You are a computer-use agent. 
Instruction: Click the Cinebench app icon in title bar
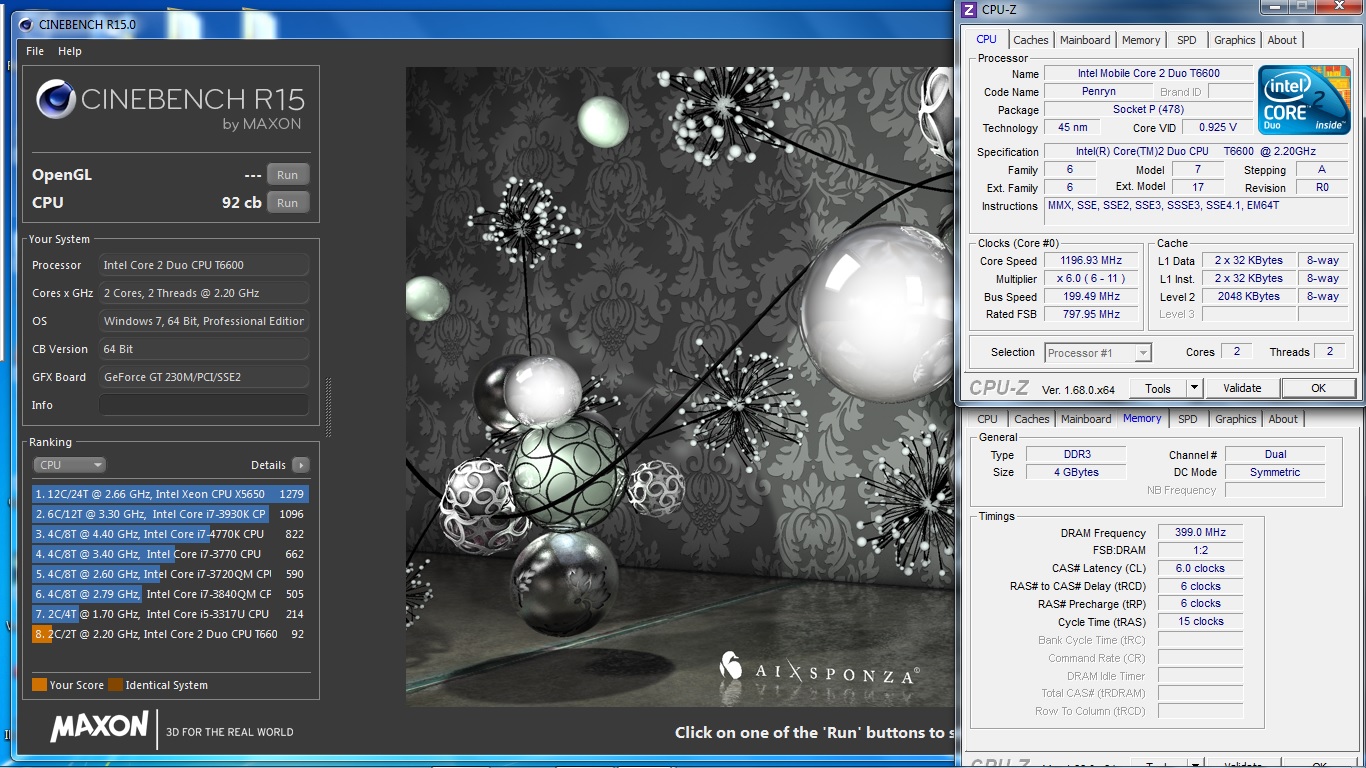coord(24,24)
